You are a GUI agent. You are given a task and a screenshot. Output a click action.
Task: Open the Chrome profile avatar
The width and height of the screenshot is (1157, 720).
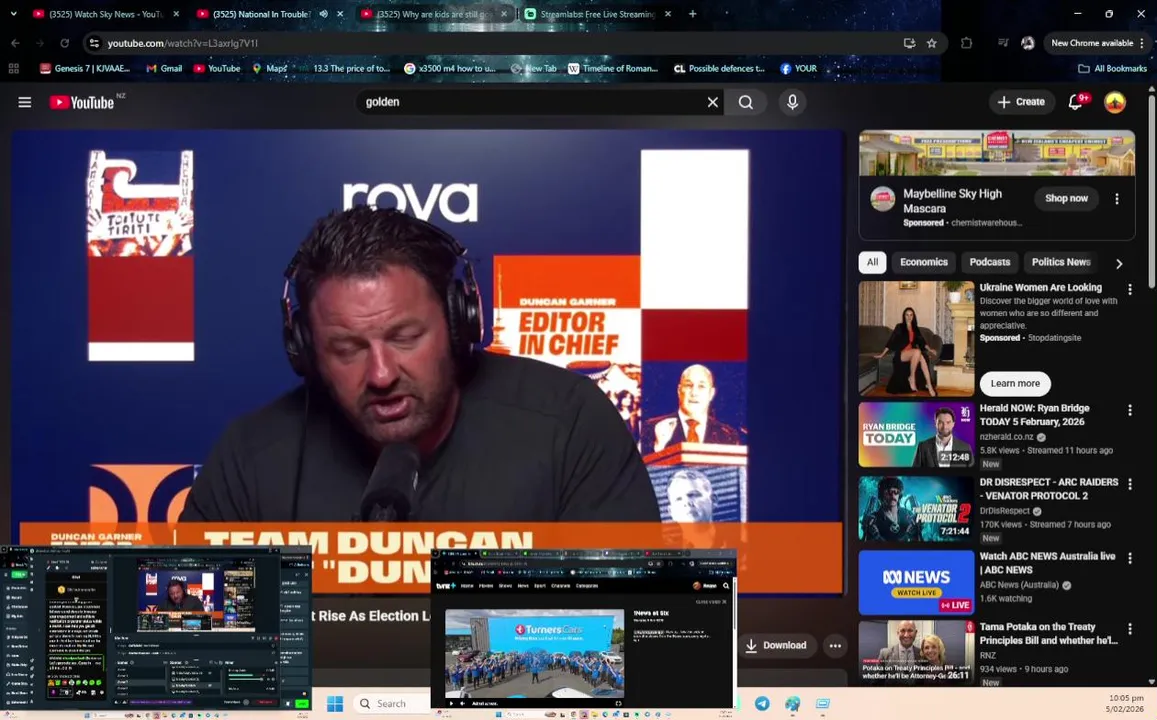pos(1027,43)
